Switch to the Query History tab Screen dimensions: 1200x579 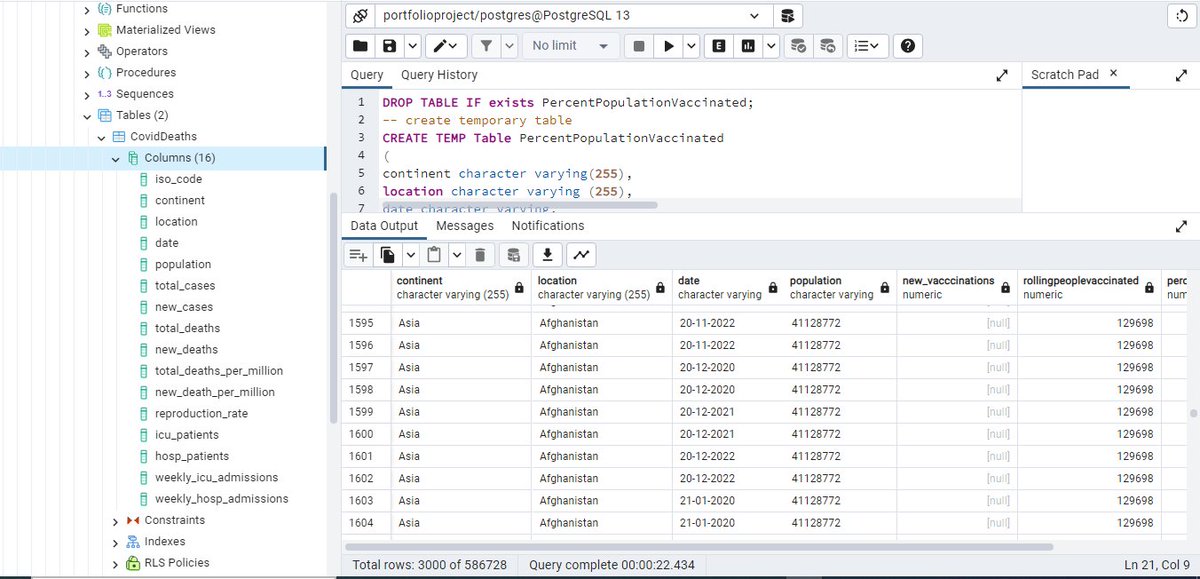click(x=439, y=75)
